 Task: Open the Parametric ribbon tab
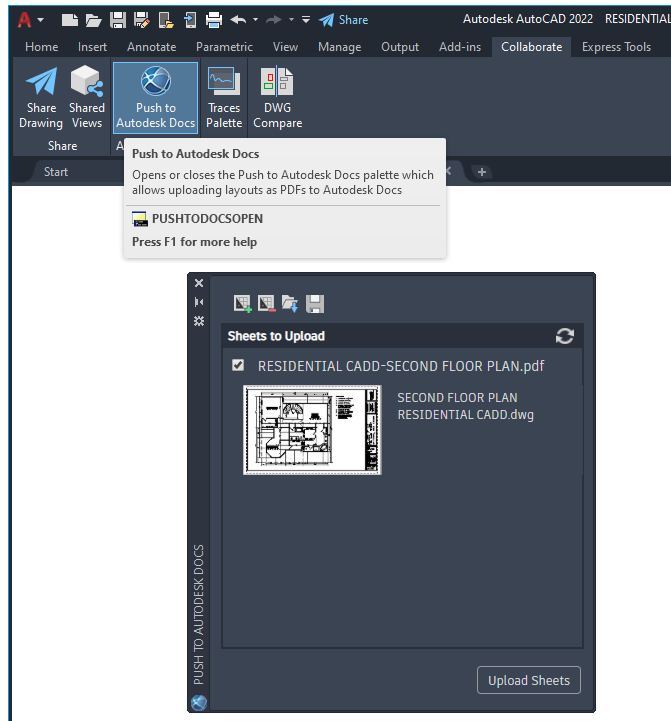point(224,47)
